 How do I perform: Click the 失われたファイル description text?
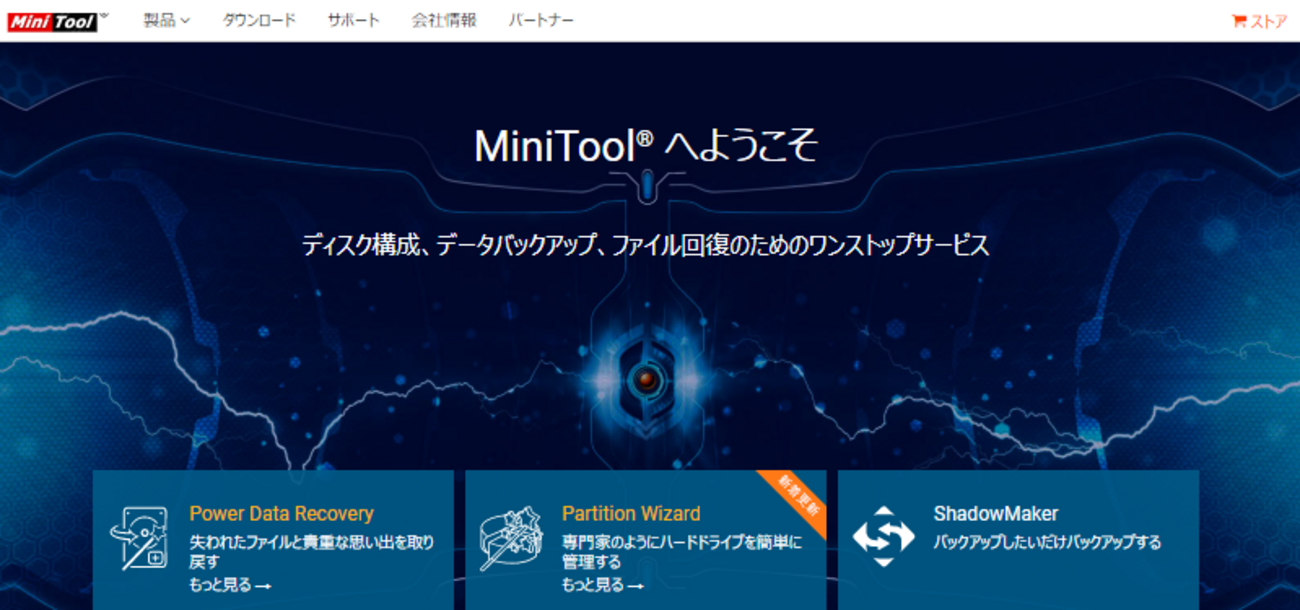point(312,552)
